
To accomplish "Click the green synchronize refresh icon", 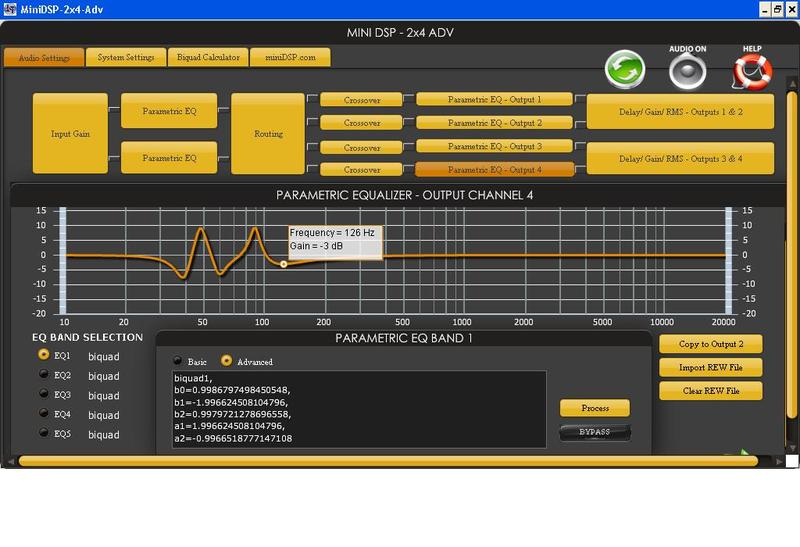I will (x=625, y=71).
